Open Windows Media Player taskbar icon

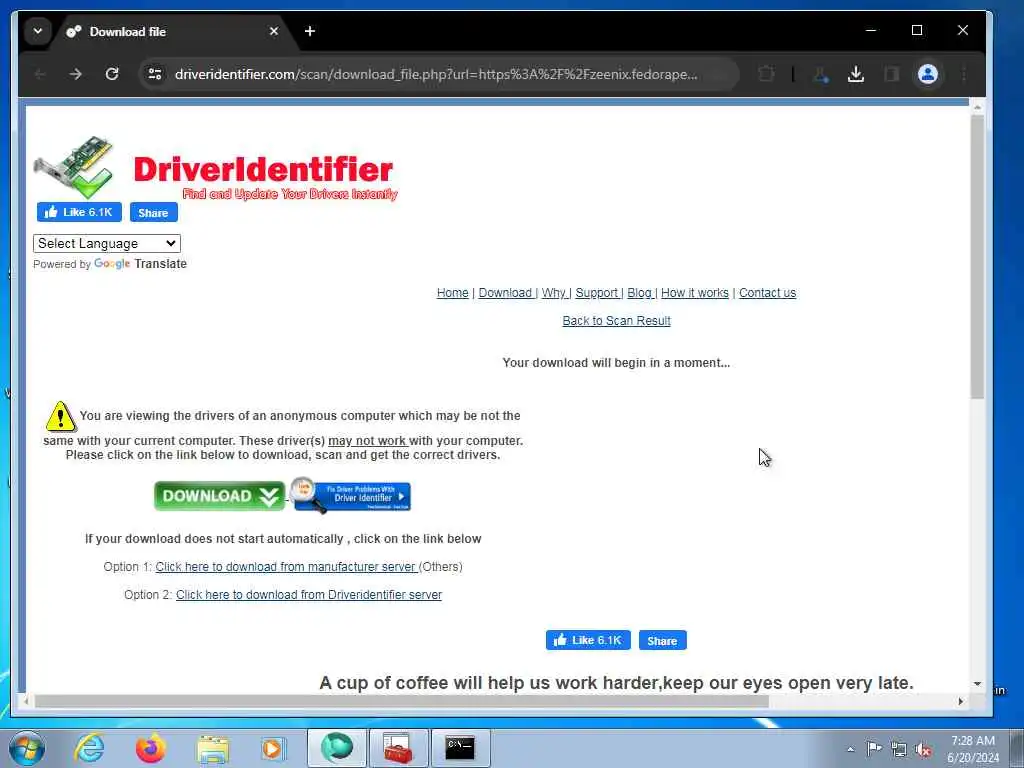point(274,748)
